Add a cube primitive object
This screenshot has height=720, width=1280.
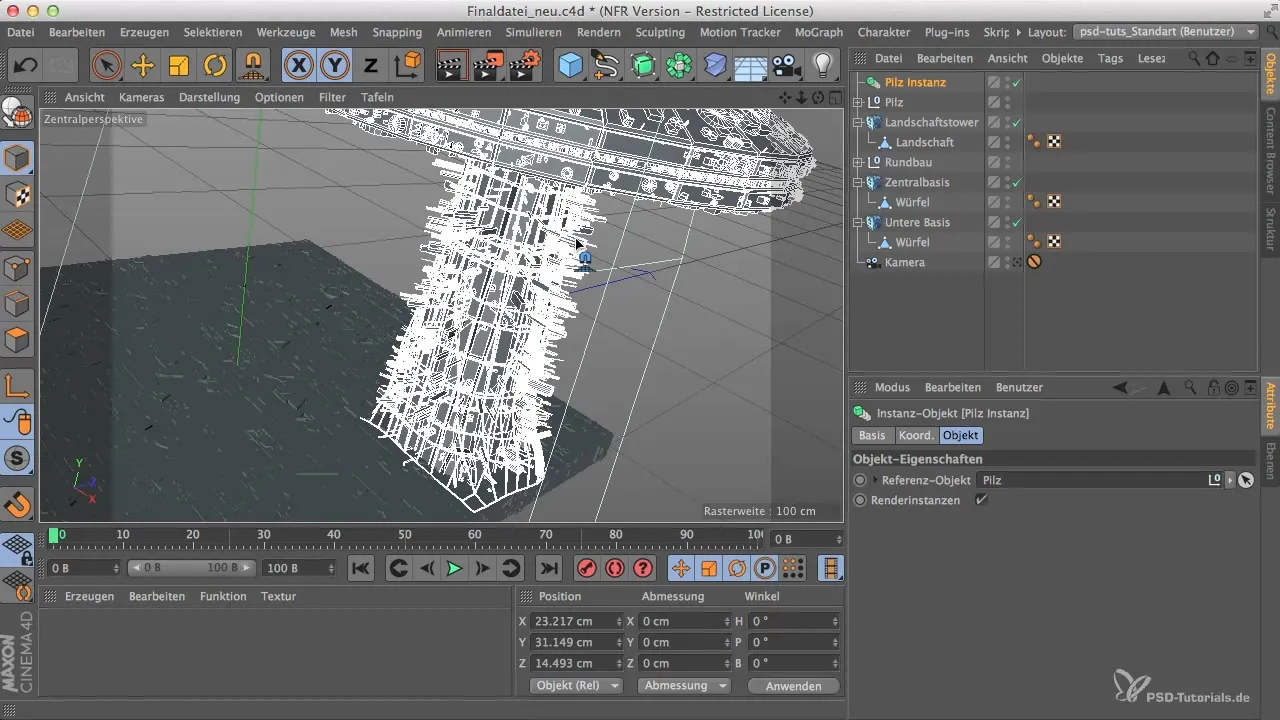click(x=570, y=67)
